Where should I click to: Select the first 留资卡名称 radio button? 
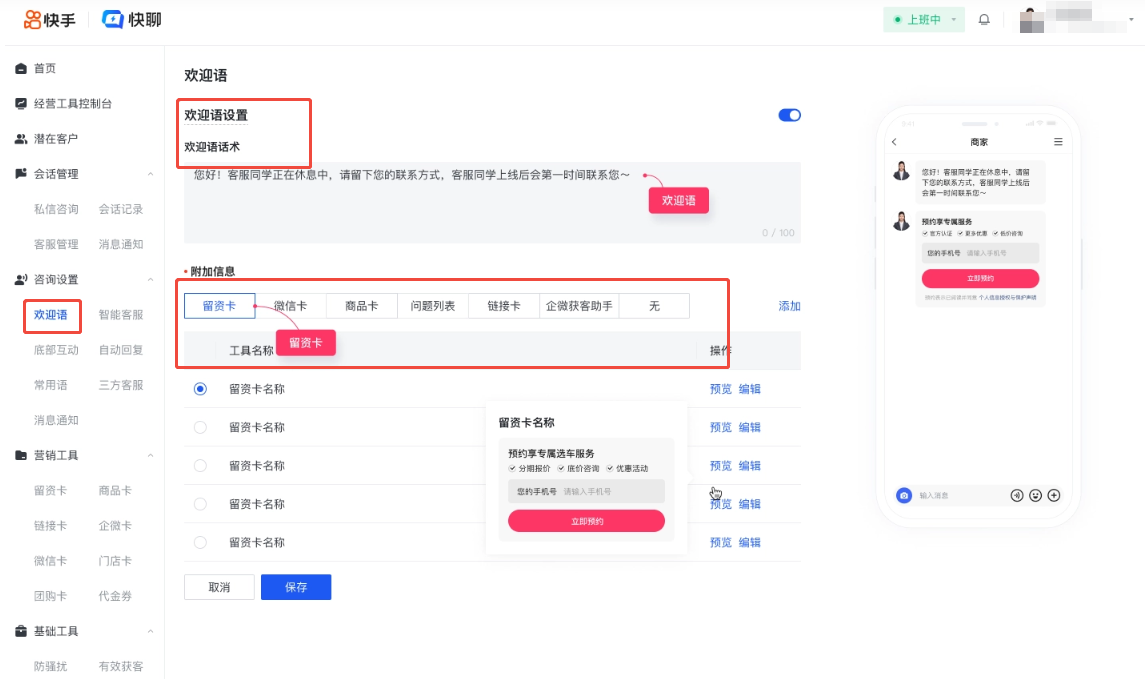click(201, 389)
